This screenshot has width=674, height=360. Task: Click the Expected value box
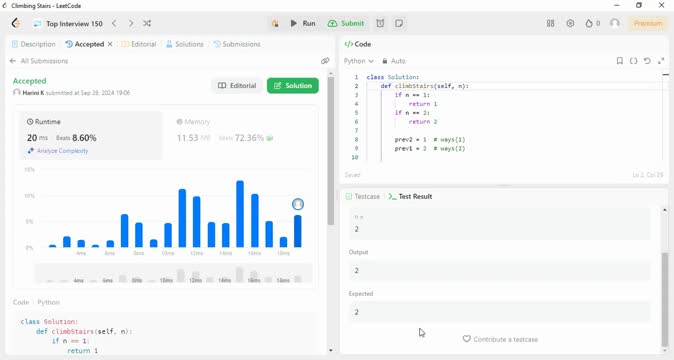[x=500, y=312]
